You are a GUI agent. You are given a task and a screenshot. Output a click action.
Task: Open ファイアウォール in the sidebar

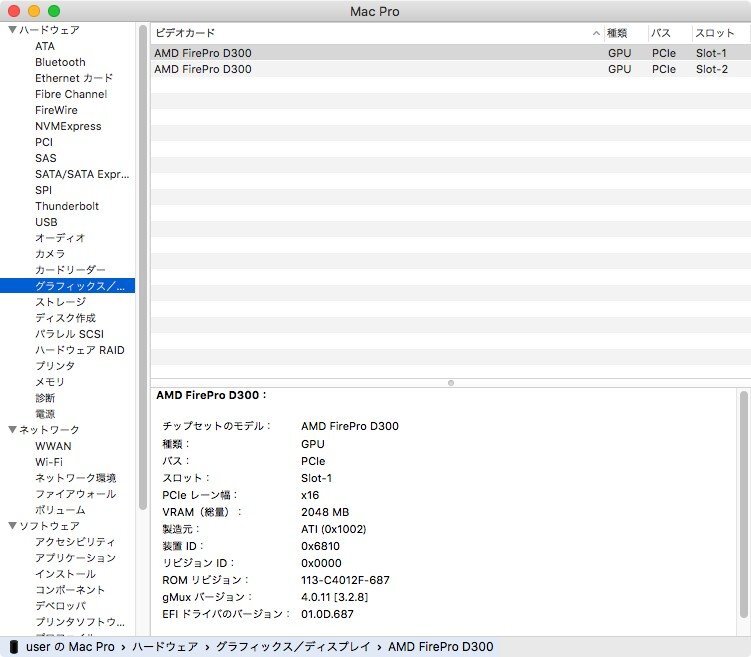tap(76, 494)
